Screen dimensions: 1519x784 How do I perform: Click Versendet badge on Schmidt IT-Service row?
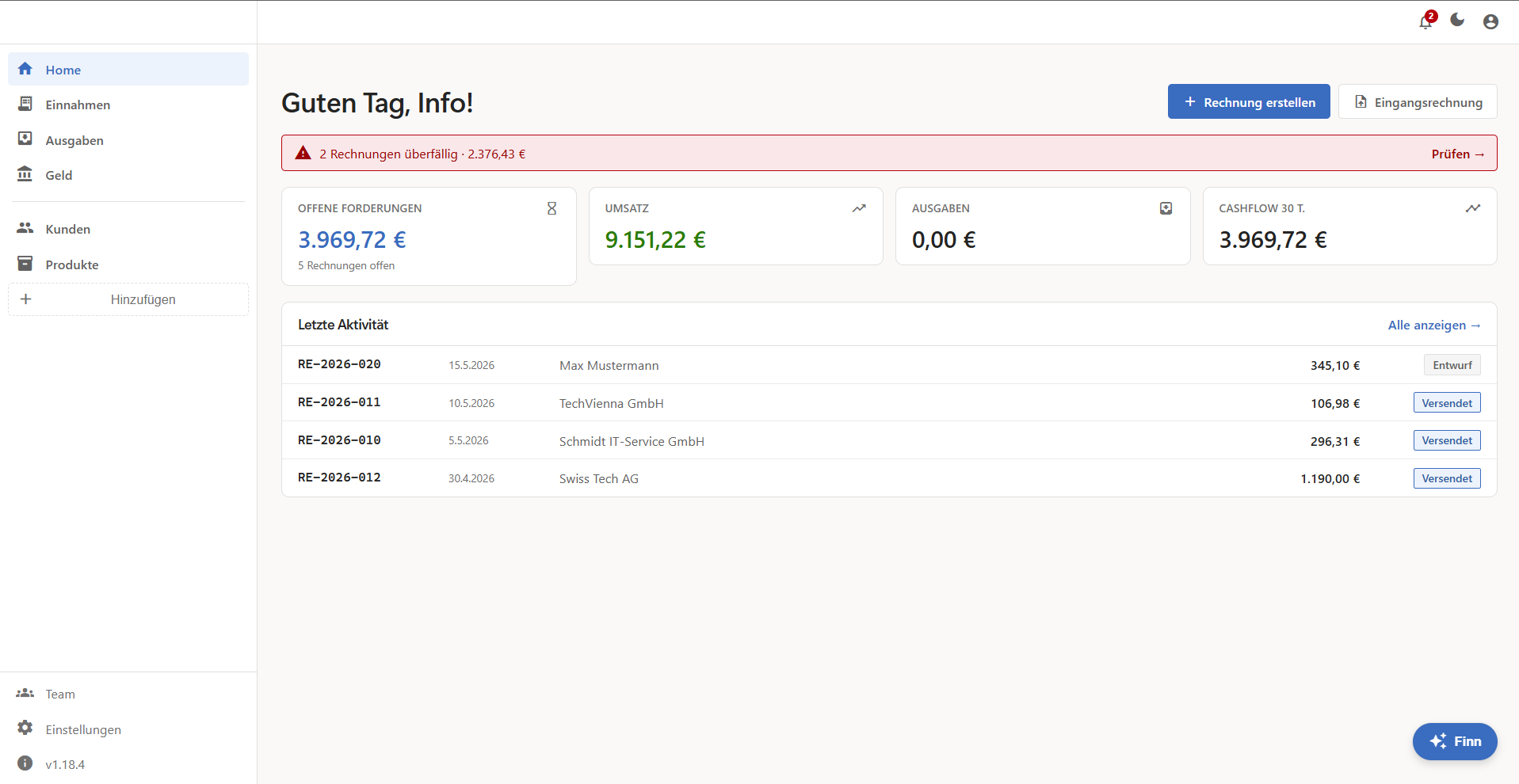[x=1447, y=440]
